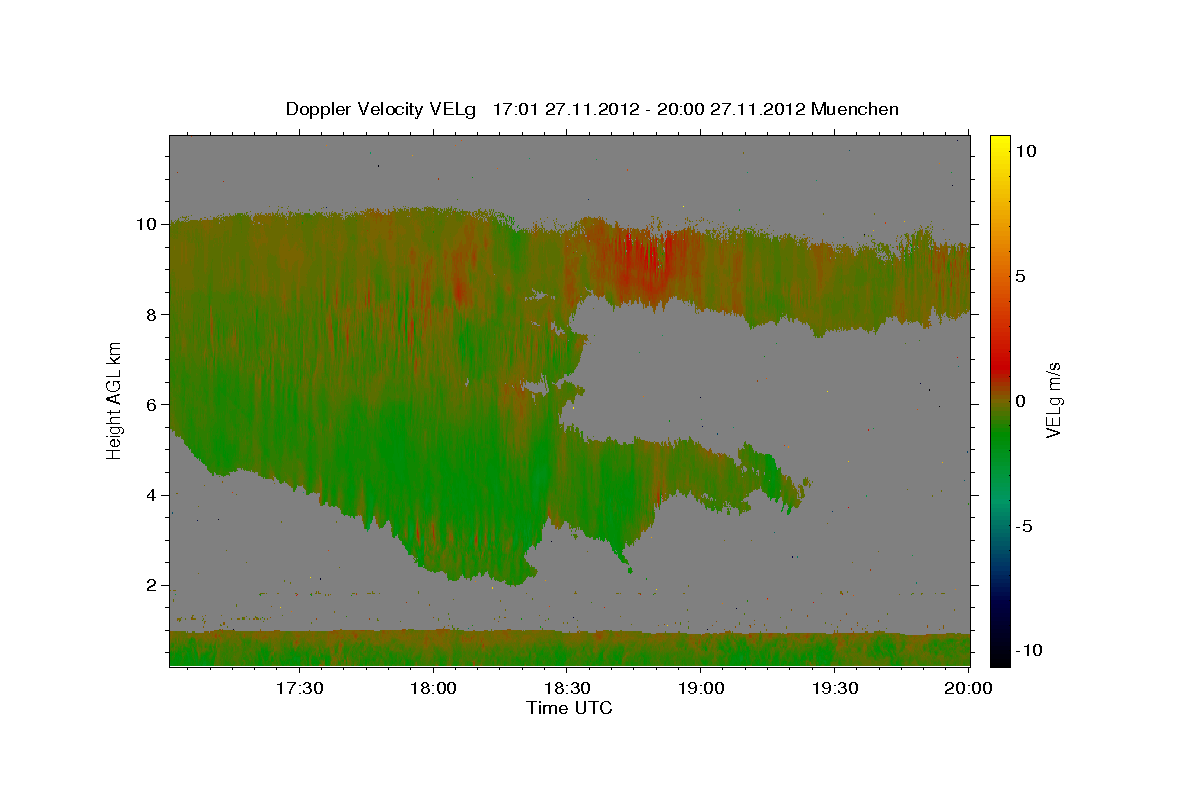Image resolution: width=1200 pixels, height=800 pixels.
Task: Click the 'VELg m/s' colorbar label
Action: [1053, 400]
